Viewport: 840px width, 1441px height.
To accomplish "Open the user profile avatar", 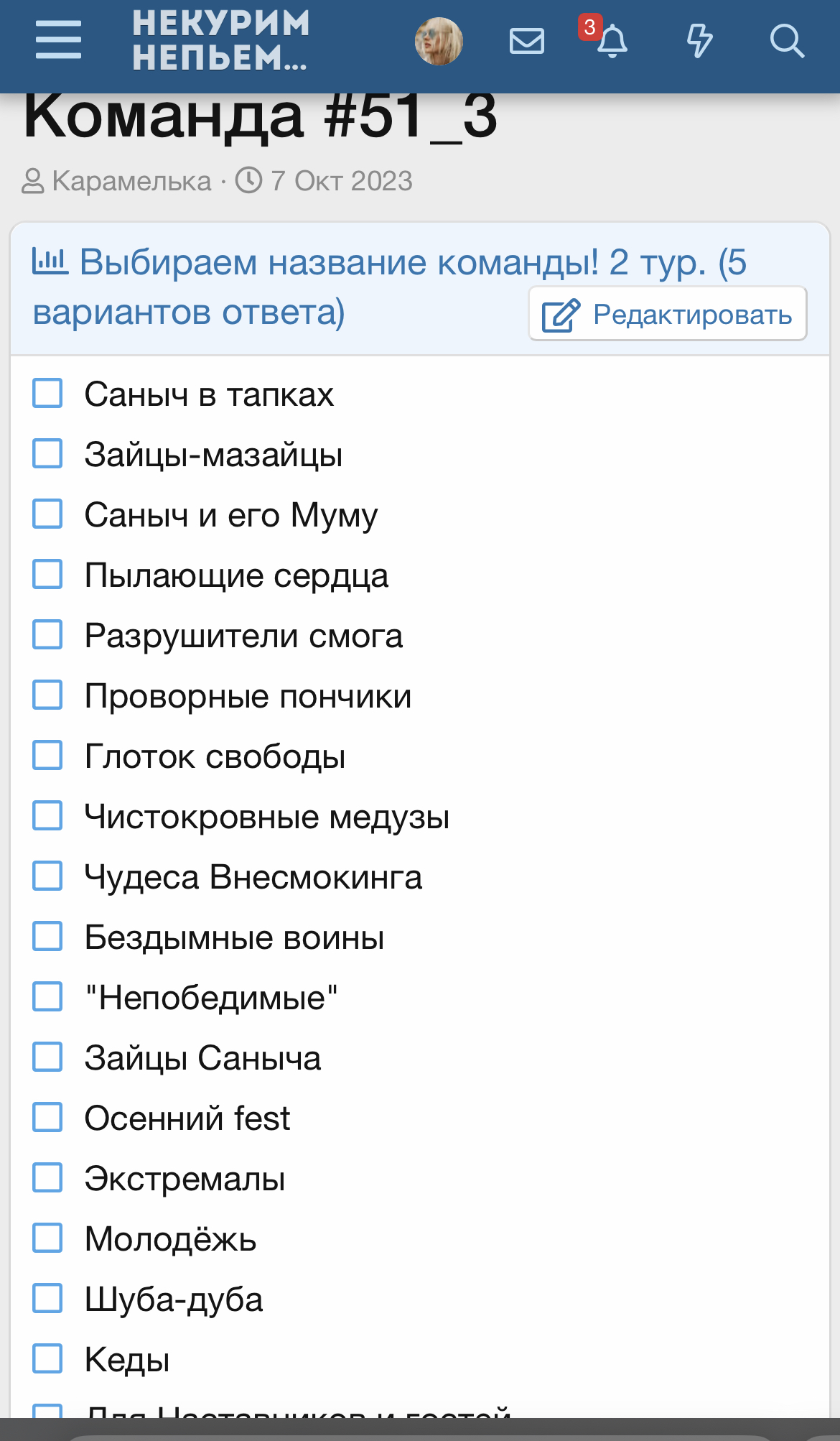I will 439,41.
